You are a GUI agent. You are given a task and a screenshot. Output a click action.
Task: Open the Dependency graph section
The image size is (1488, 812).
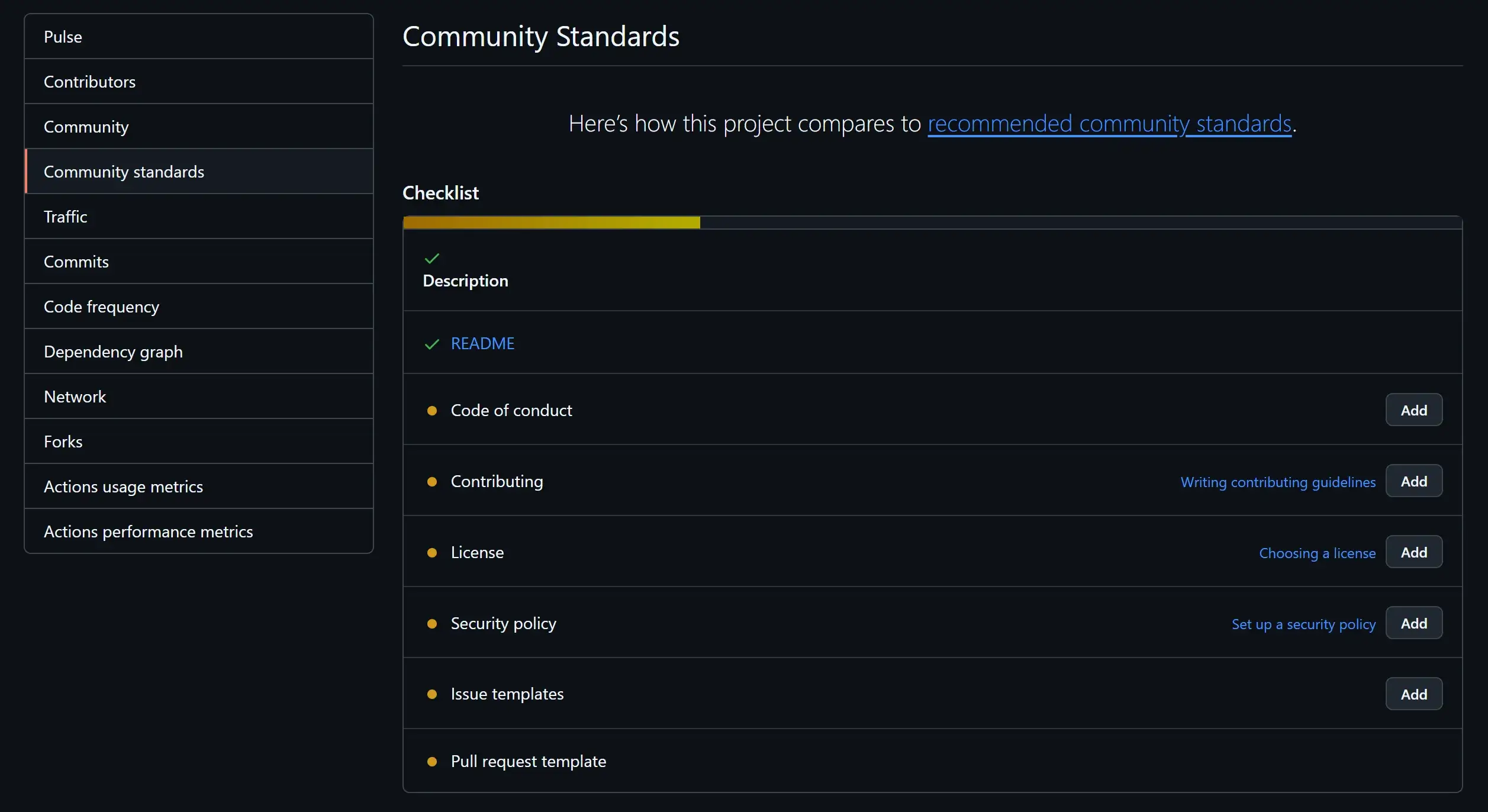pos(113,352)
